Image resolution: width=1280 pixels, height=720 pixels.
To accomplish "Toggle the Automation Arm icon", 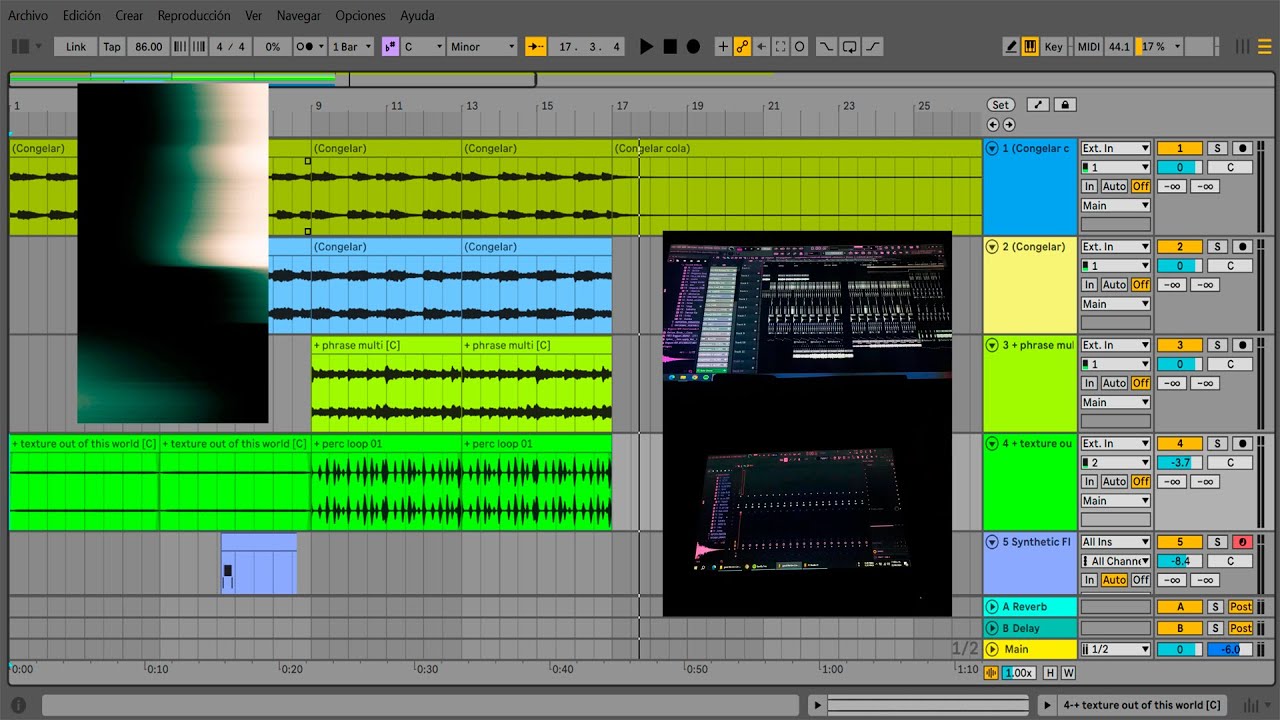I will click(742, 47).
